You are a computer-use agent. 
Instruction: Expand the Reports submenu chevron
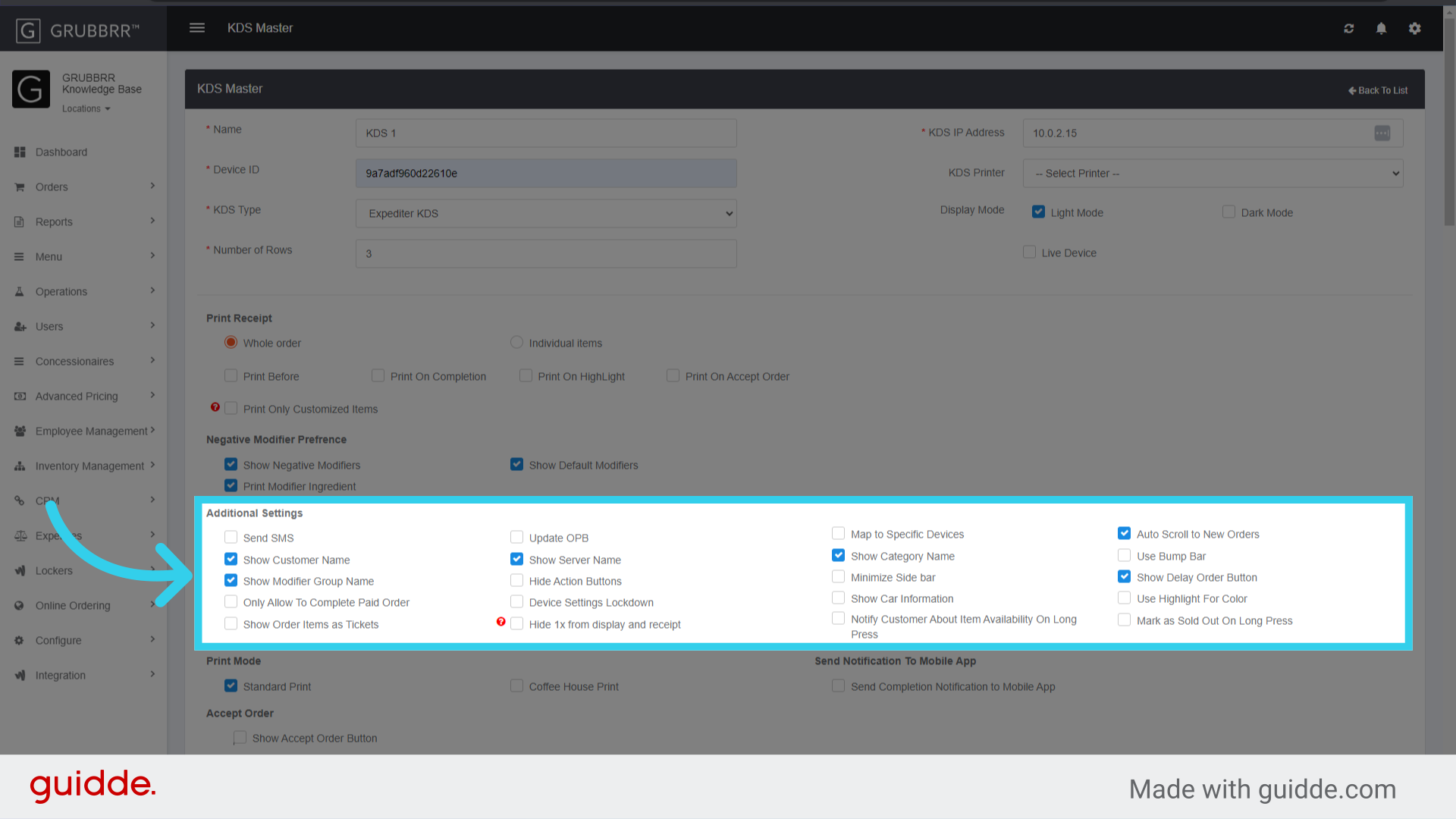click(152, 221)
